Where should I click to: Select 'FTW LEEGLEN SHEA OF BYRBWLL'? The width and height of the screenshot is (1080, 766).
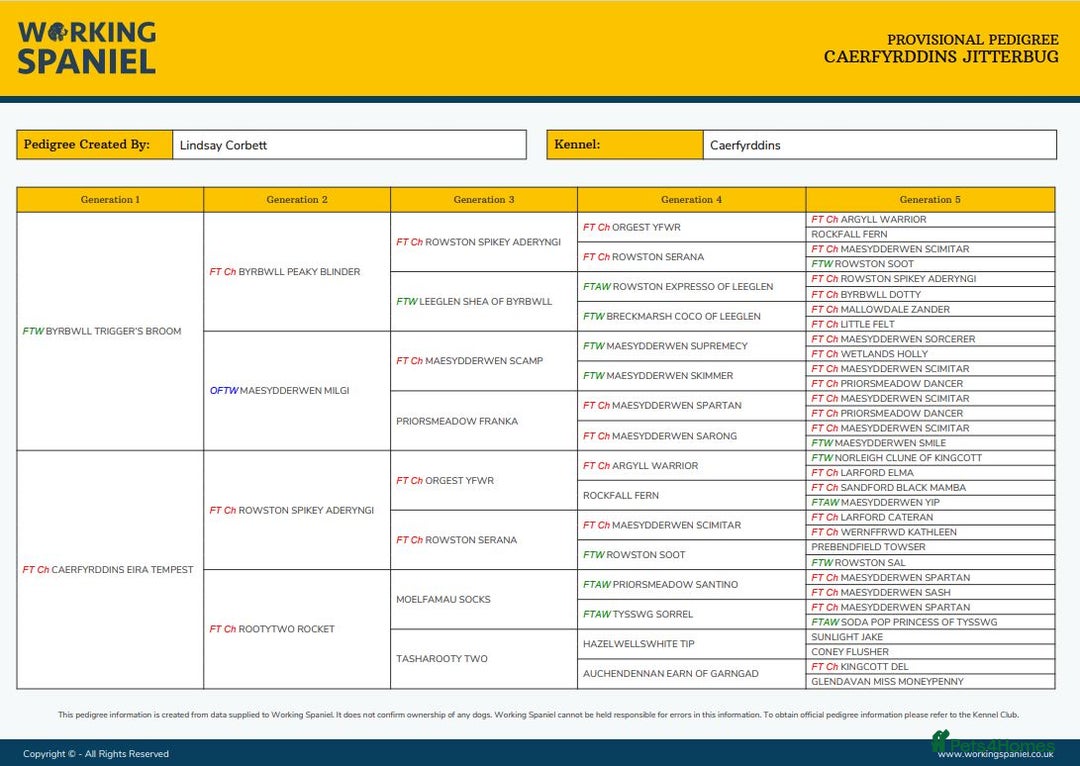pos(484,302)
